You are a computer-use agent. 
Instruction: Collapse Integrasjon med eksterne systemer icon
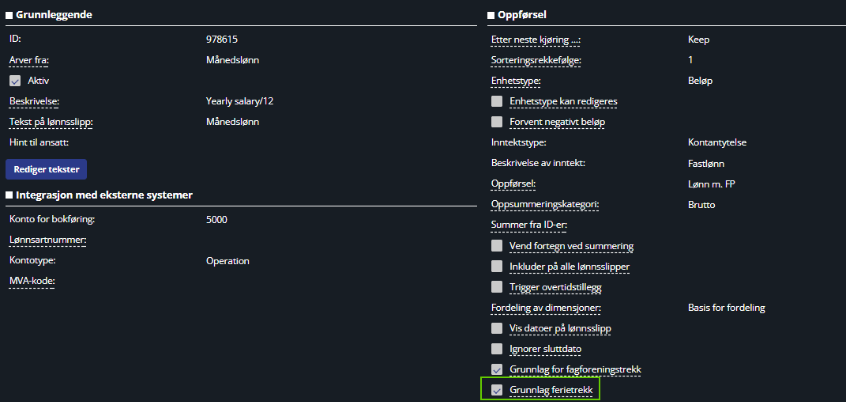point(9,195)
